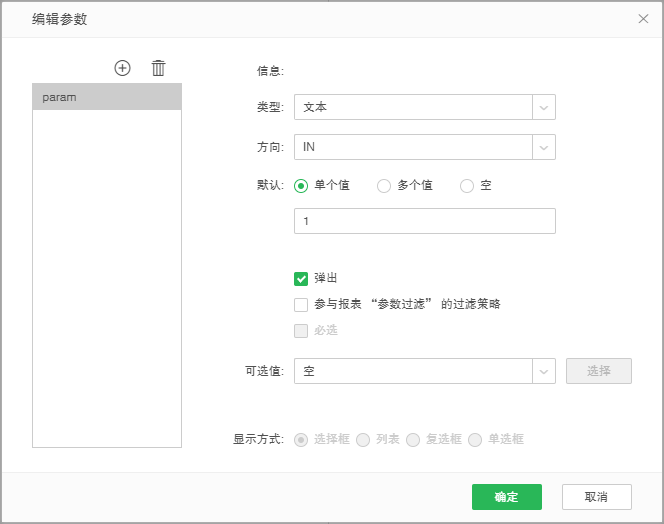Select the 空 default radio button

467,186
